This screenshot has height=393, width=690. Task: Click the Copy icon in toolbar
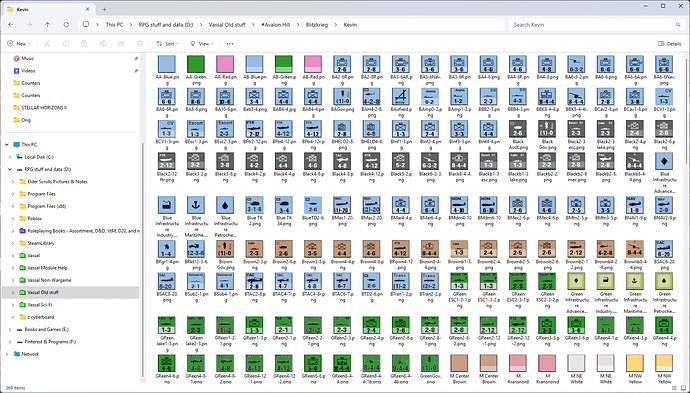click(66, 44)
